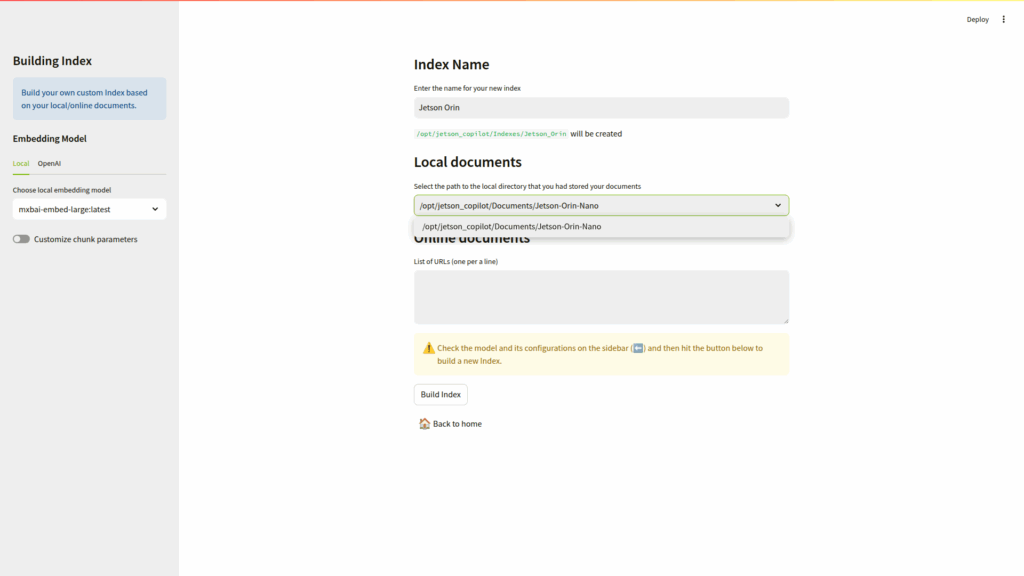Click the blue info box in the sidebar
The height and width of the screenshot is (576, 1024).
(89, 99)
